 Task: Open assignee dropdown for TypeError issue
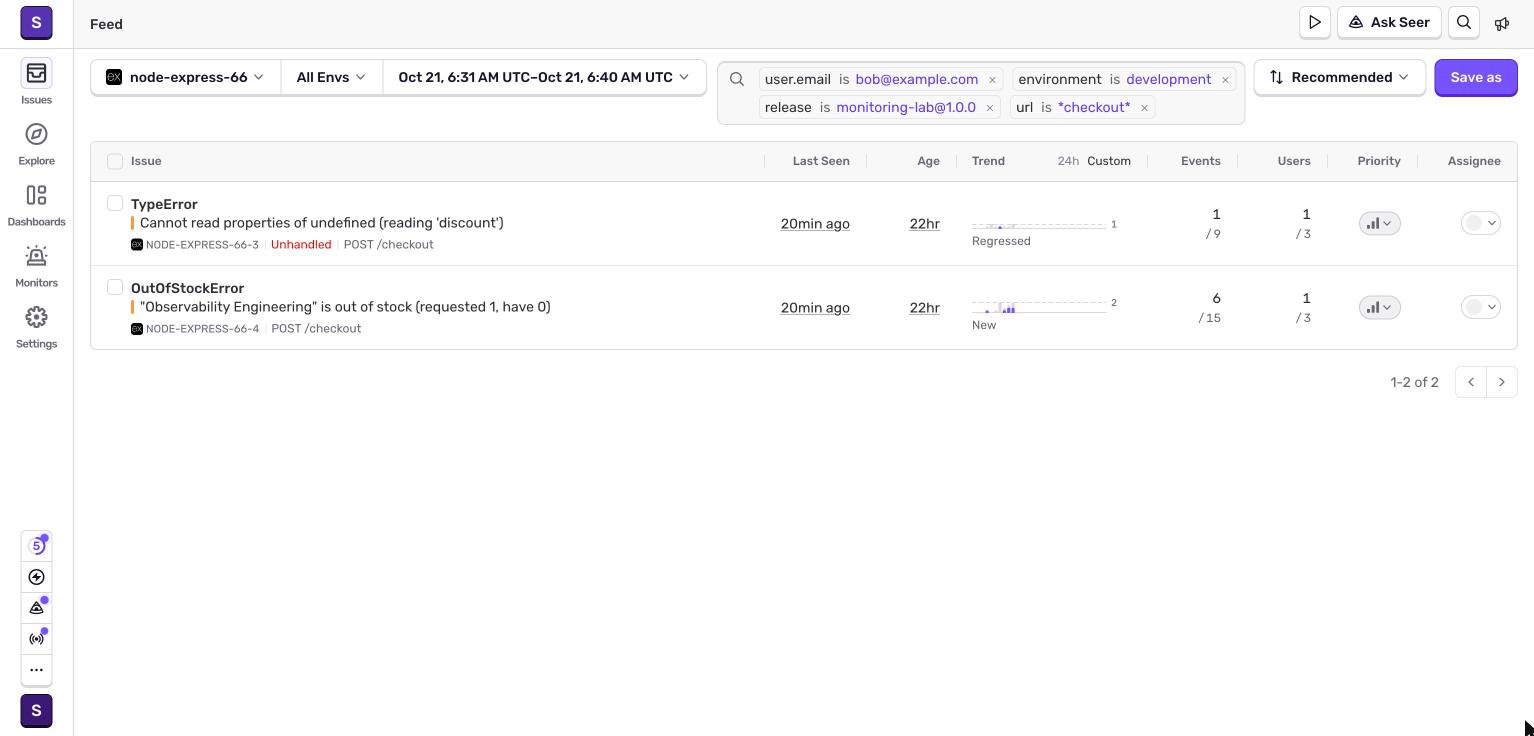[1480, 223]
